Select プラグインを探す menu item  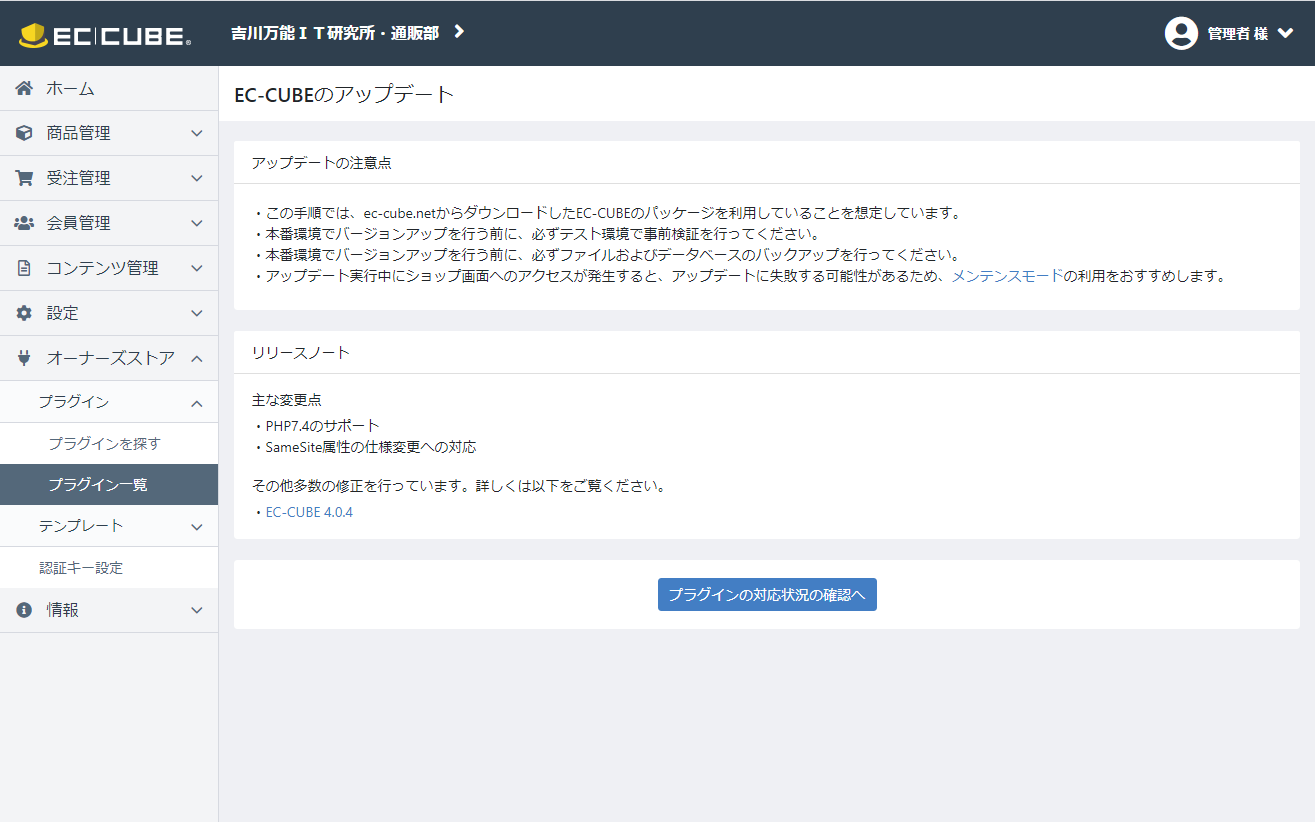[x=104, y=443]
